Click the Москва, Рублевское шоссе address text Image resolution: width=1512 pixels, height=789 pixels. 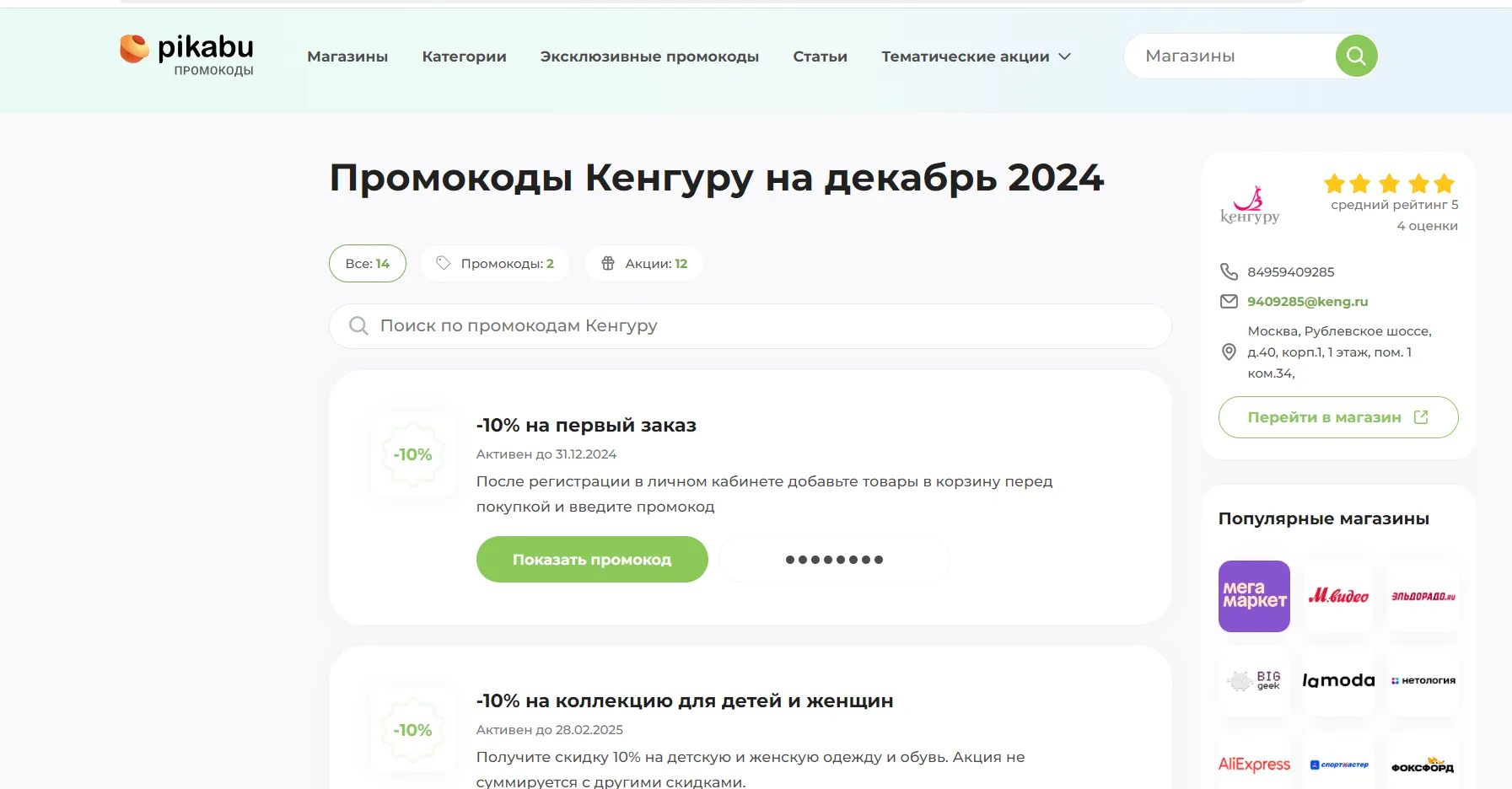(x=1339, y=352)
